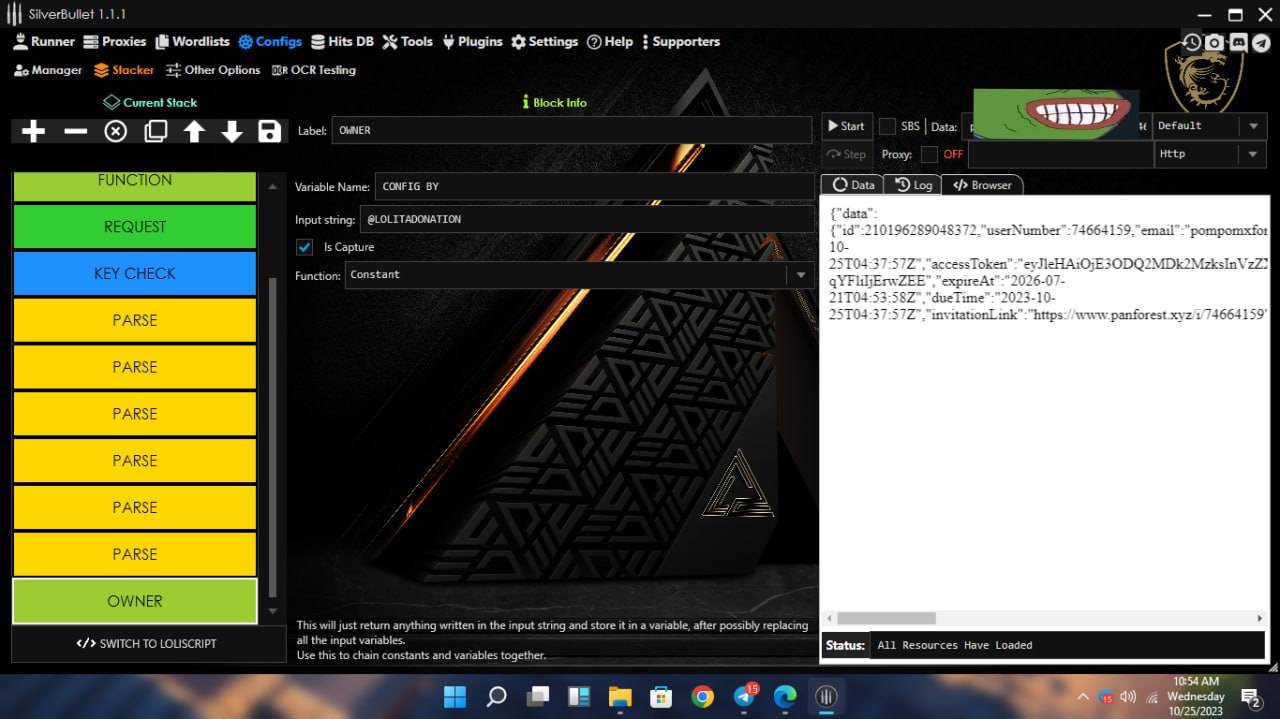Click the browser output scroll right arrow
The height and width of the screenshot is (719, 1280).
click(1260, 618)
